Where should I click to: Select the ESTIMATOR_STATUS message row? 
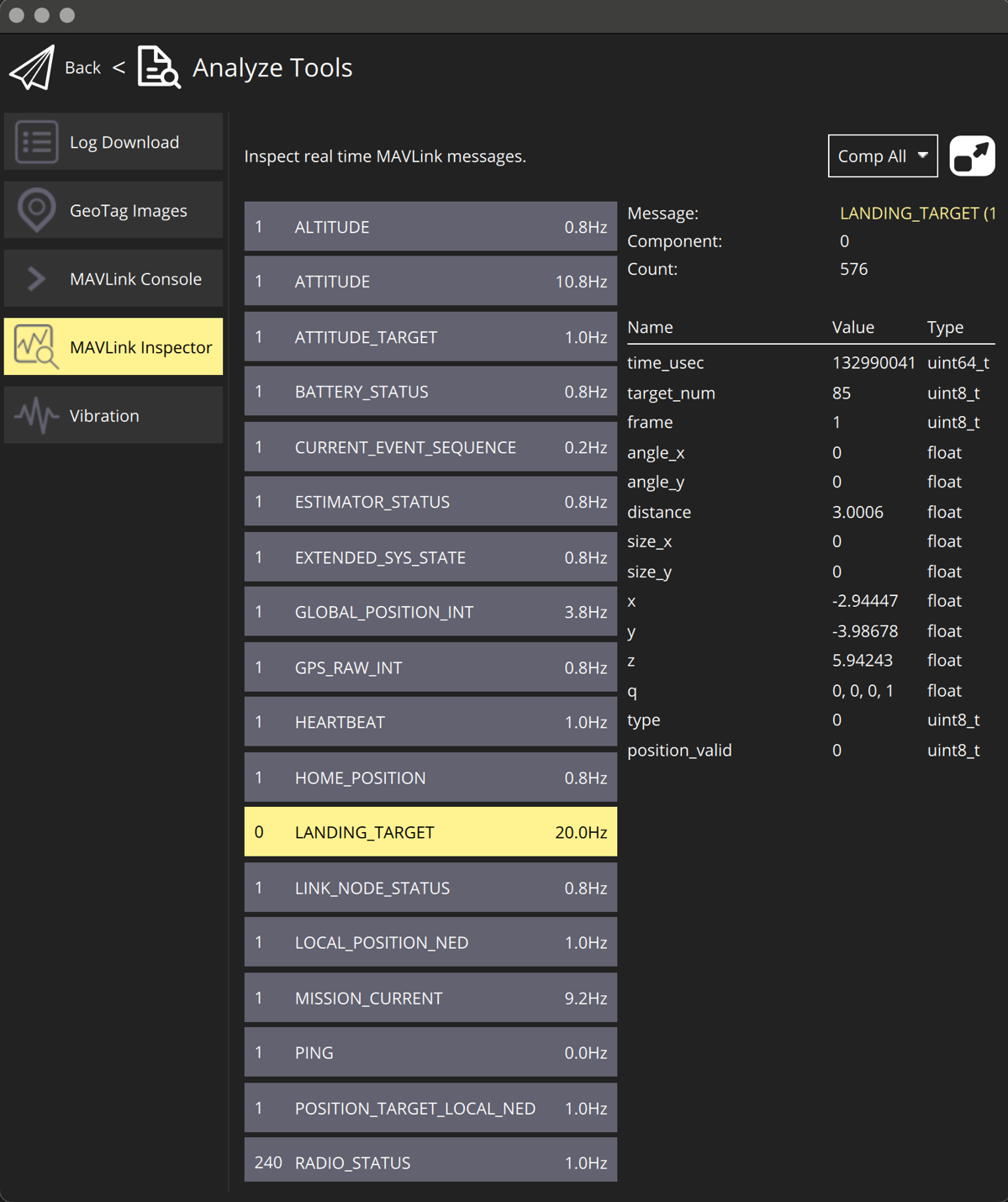pos(430,502)
